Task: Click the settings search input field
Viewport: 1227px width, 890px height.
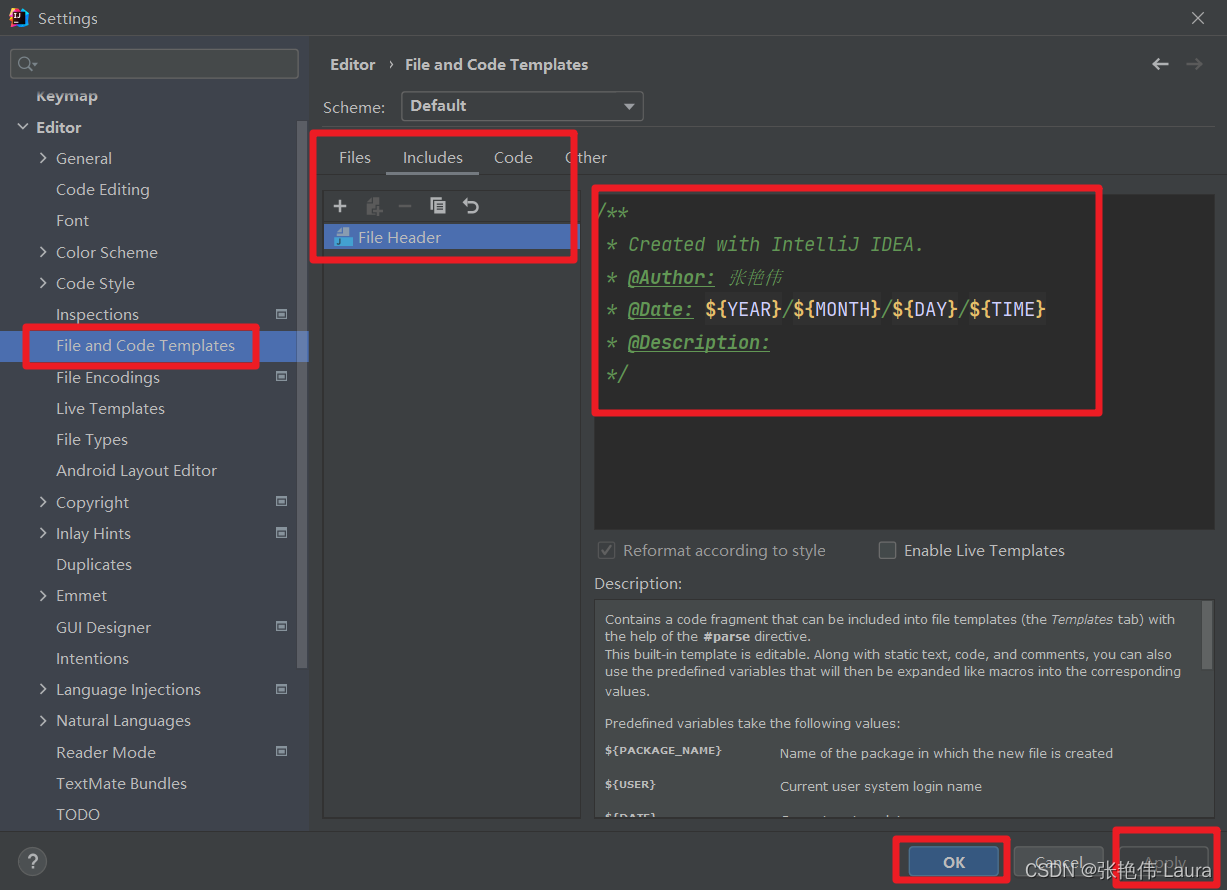Action: 154,64
